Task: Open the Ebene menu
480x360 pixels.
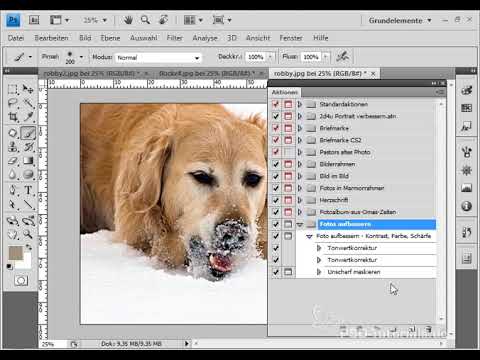Action: 110,38
